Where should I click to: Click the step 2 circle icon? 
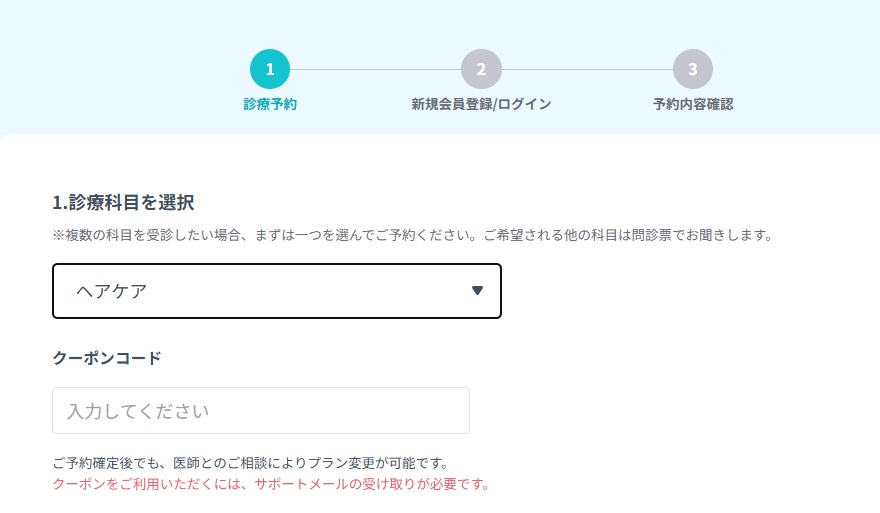481,69
